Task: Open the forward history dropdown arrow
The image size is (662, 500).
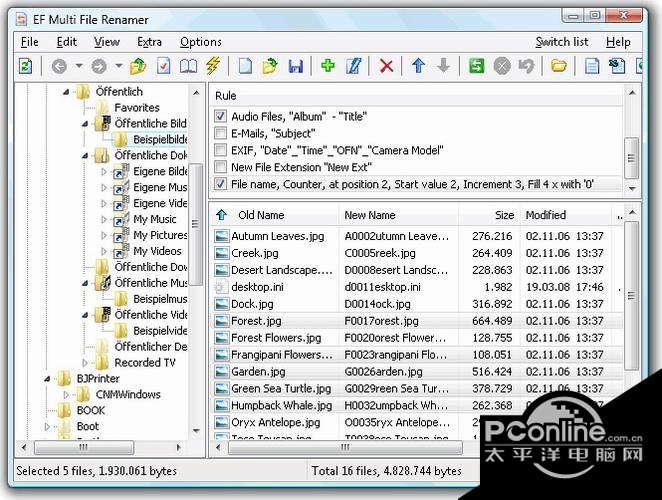Action: click(119, 66)
